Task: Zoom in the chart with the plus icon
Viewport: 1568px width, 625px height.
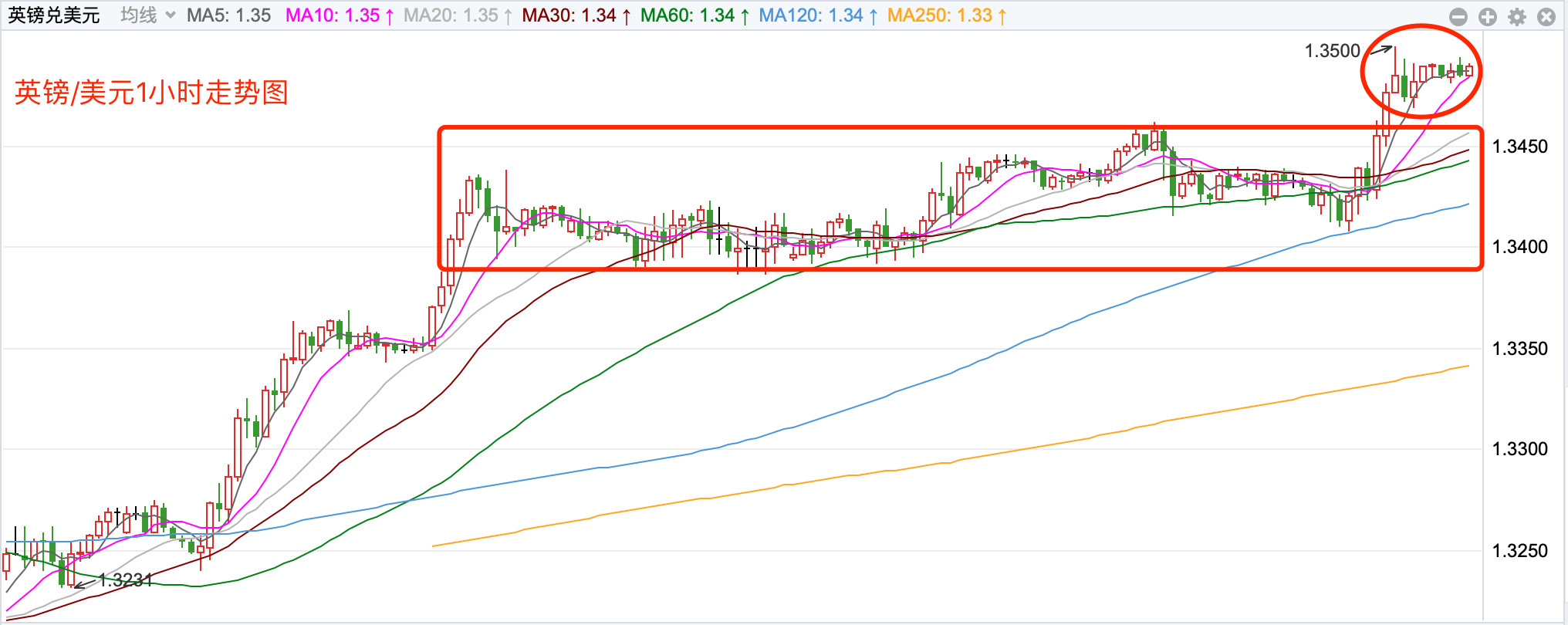Action: pos(1488,17)
